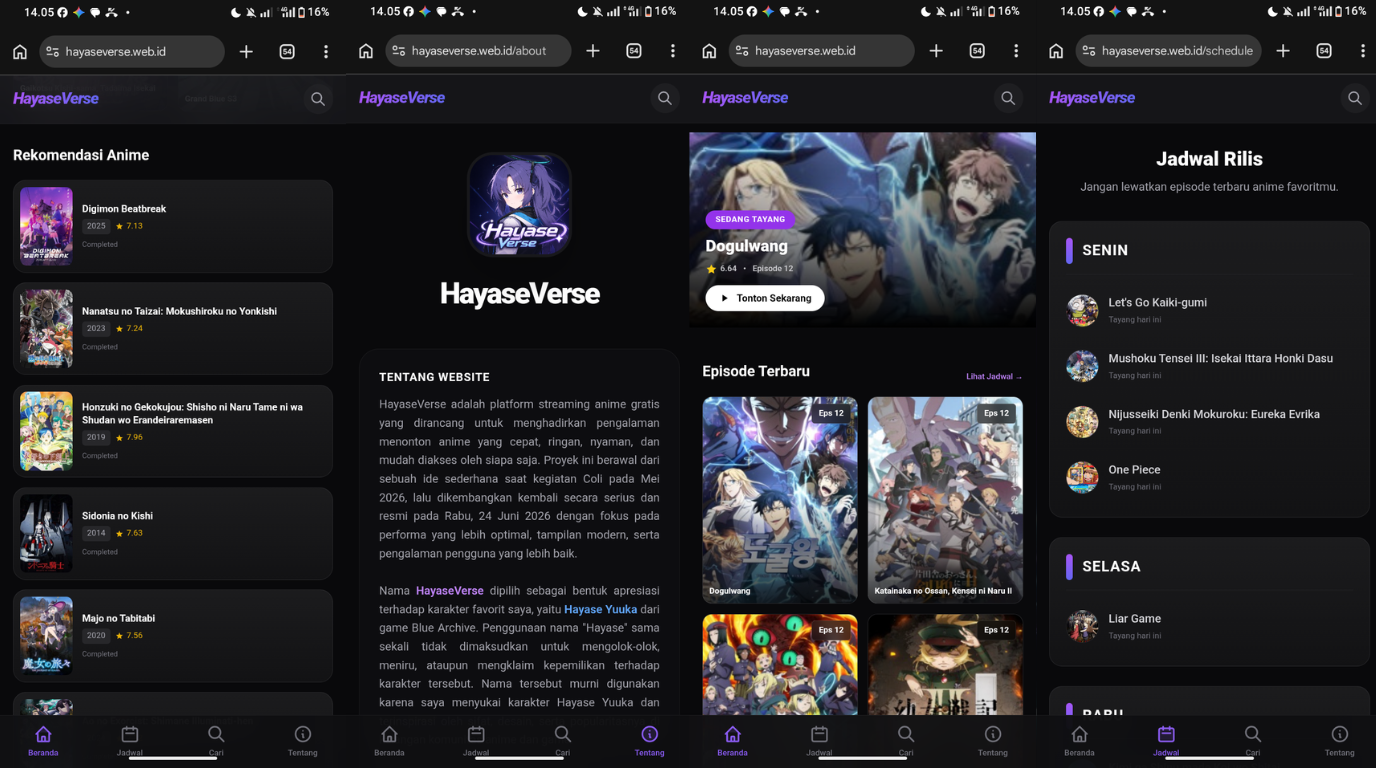Select Cari tab on Dogulwang banner screen
Screen dimensions: 1376x768
coord(906,741)
